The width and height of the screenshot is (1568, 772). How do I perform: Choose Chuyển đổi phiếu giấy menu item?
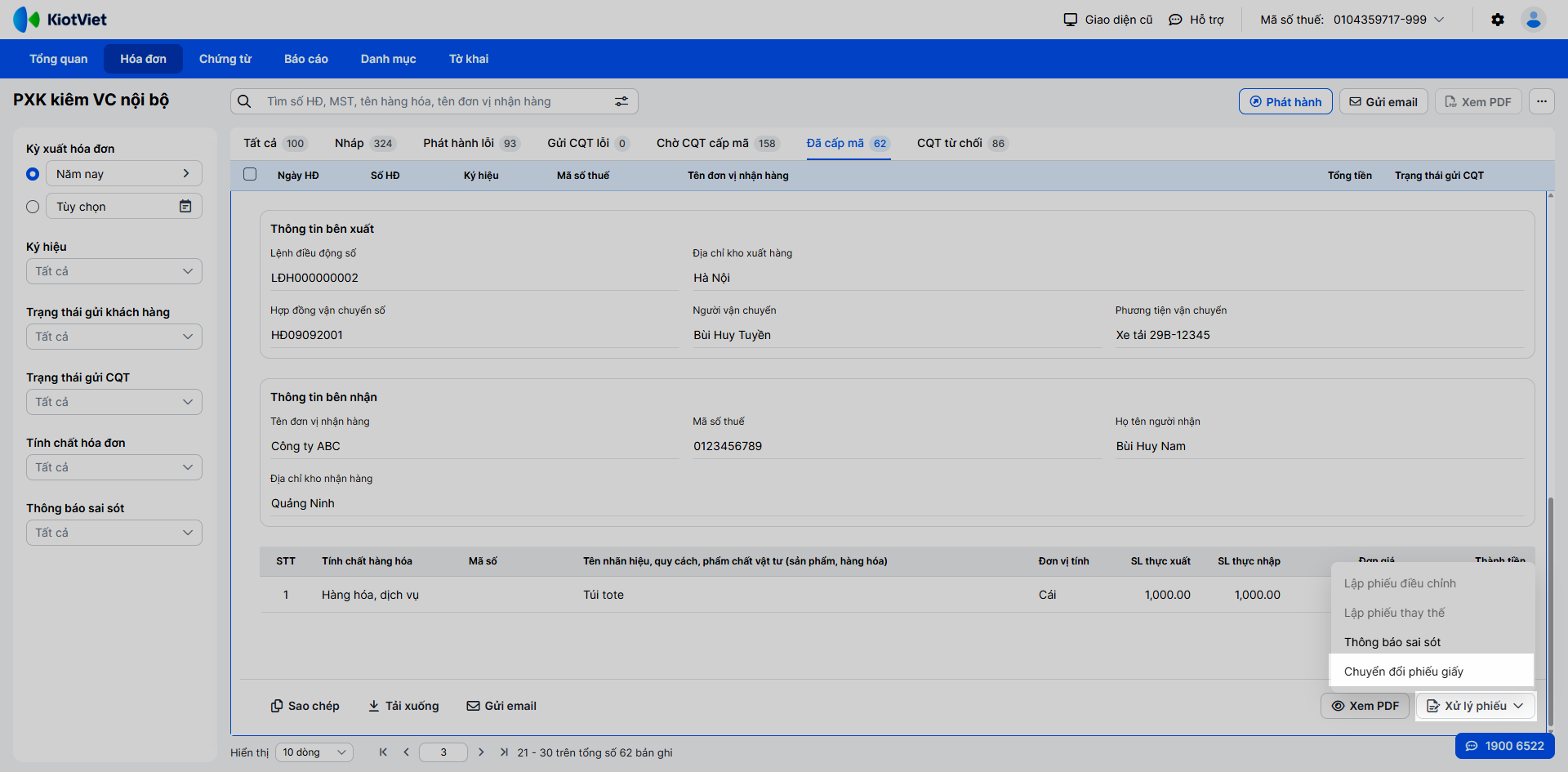(x=1432, y=672)
